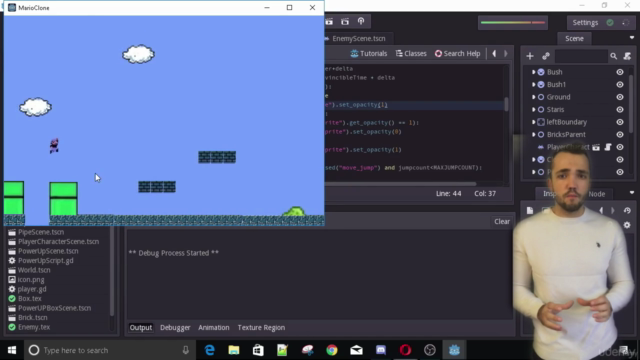Select the Scene dock tab
Viewport: 640px width, 360px height.
point(574,38)
